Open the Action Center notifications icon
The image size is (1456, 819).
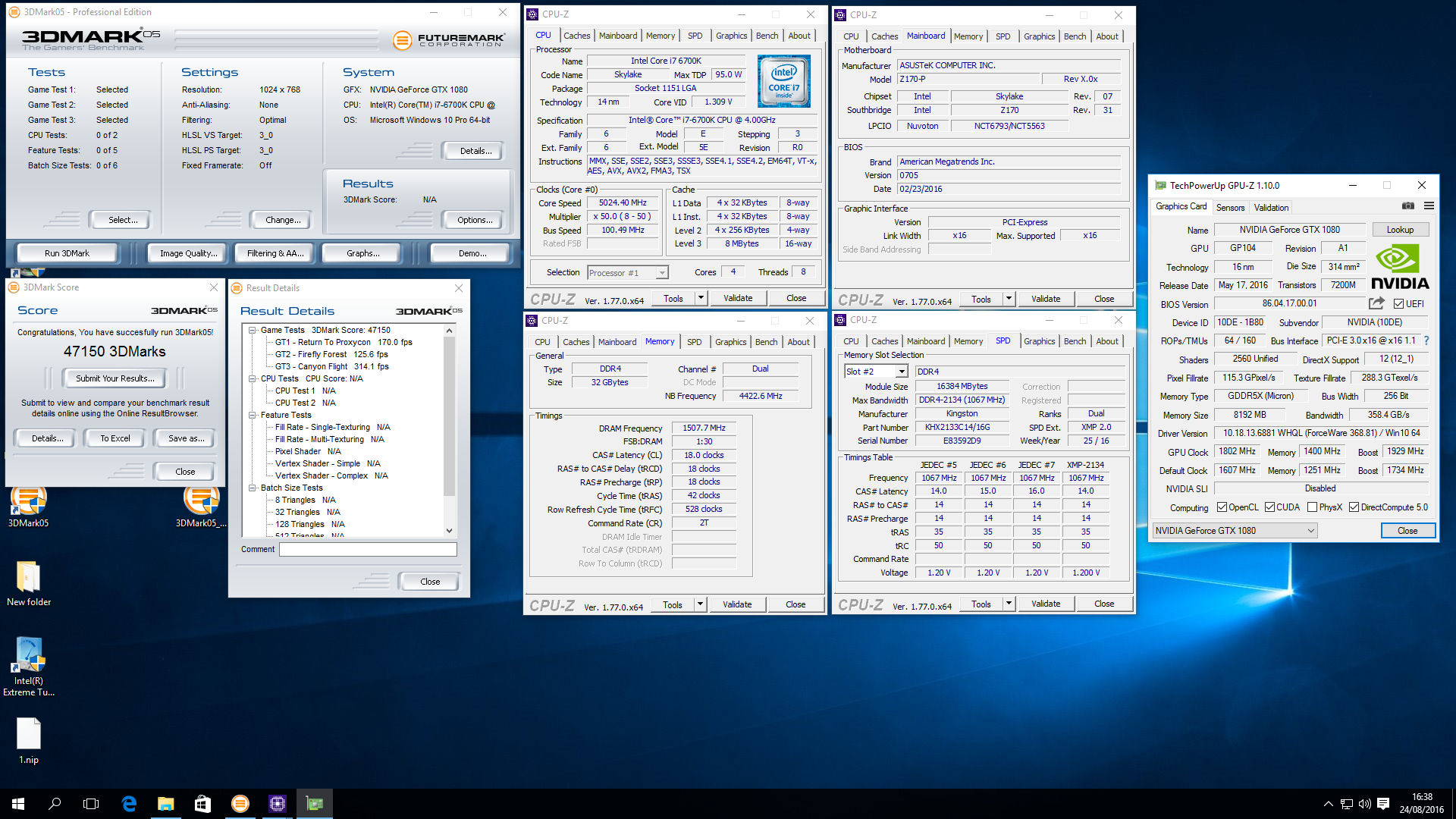point(1383,804)
